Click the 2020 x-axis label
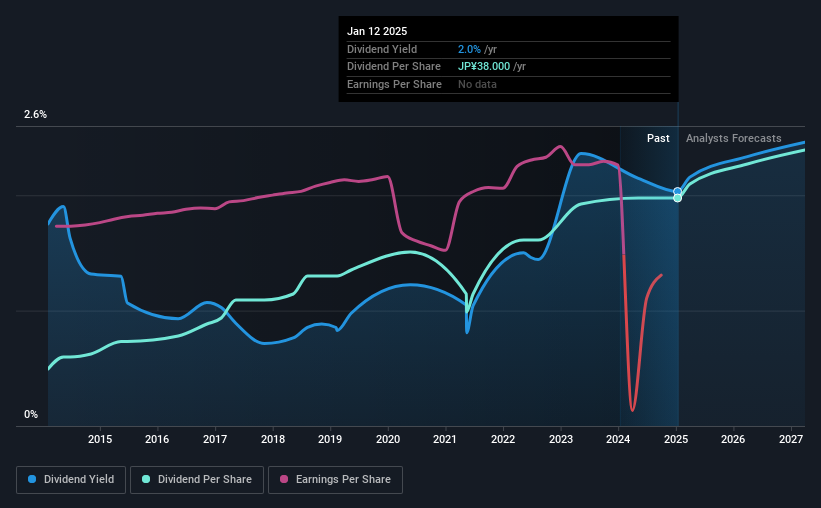 point(388,439)
